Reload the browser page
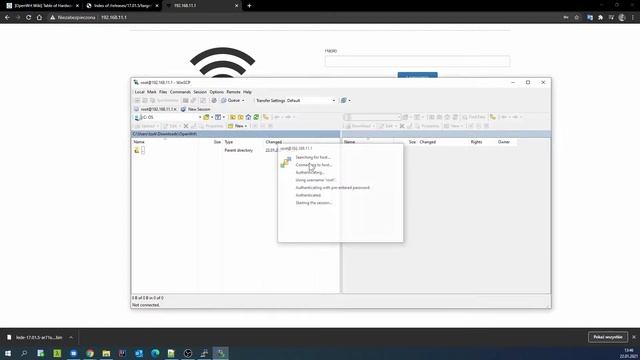 29,18
